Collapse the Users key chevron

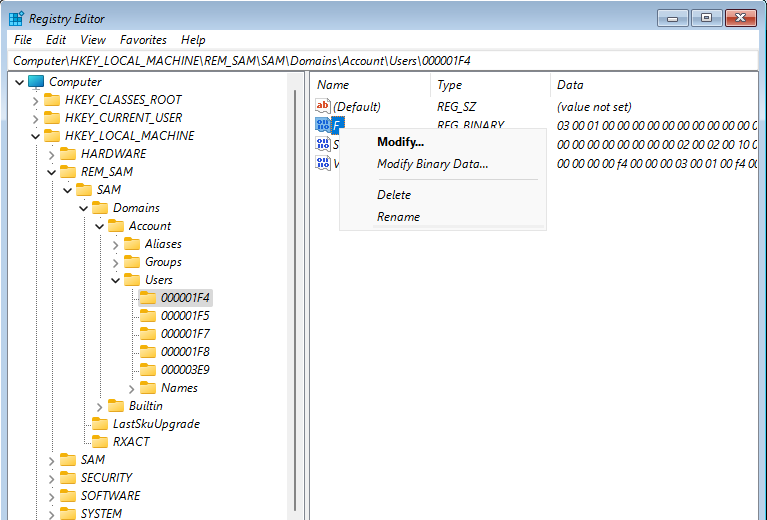click(115, 281)
